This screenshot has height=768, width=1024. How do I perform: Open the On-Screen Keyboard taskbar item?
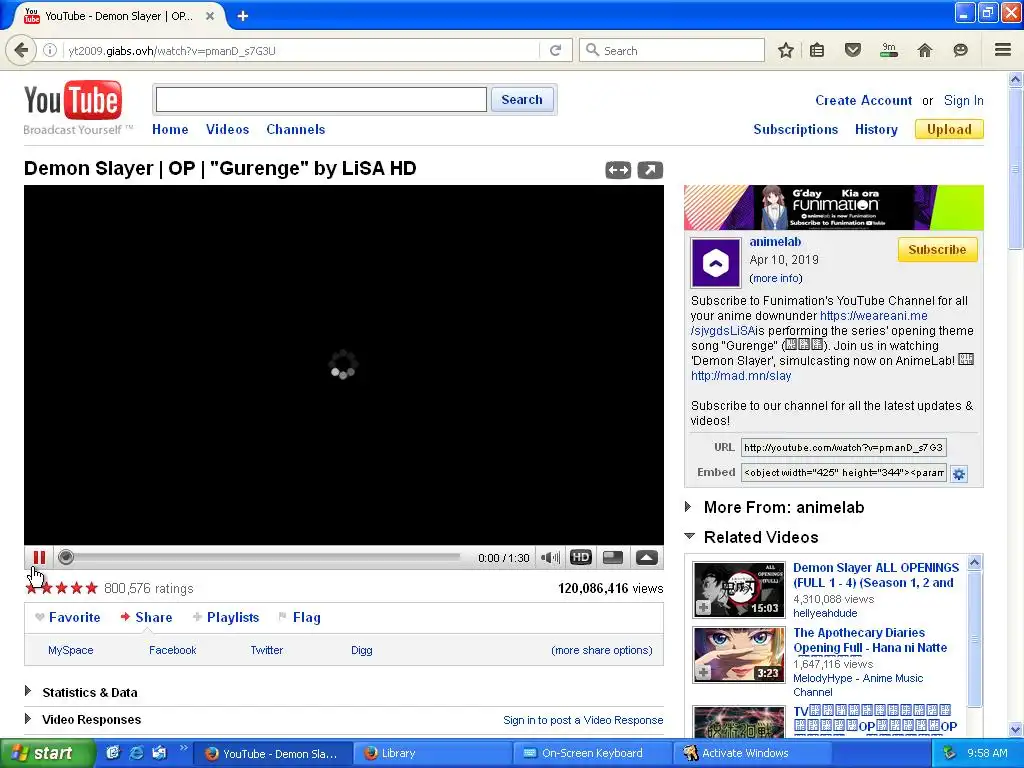pos(591,753)
